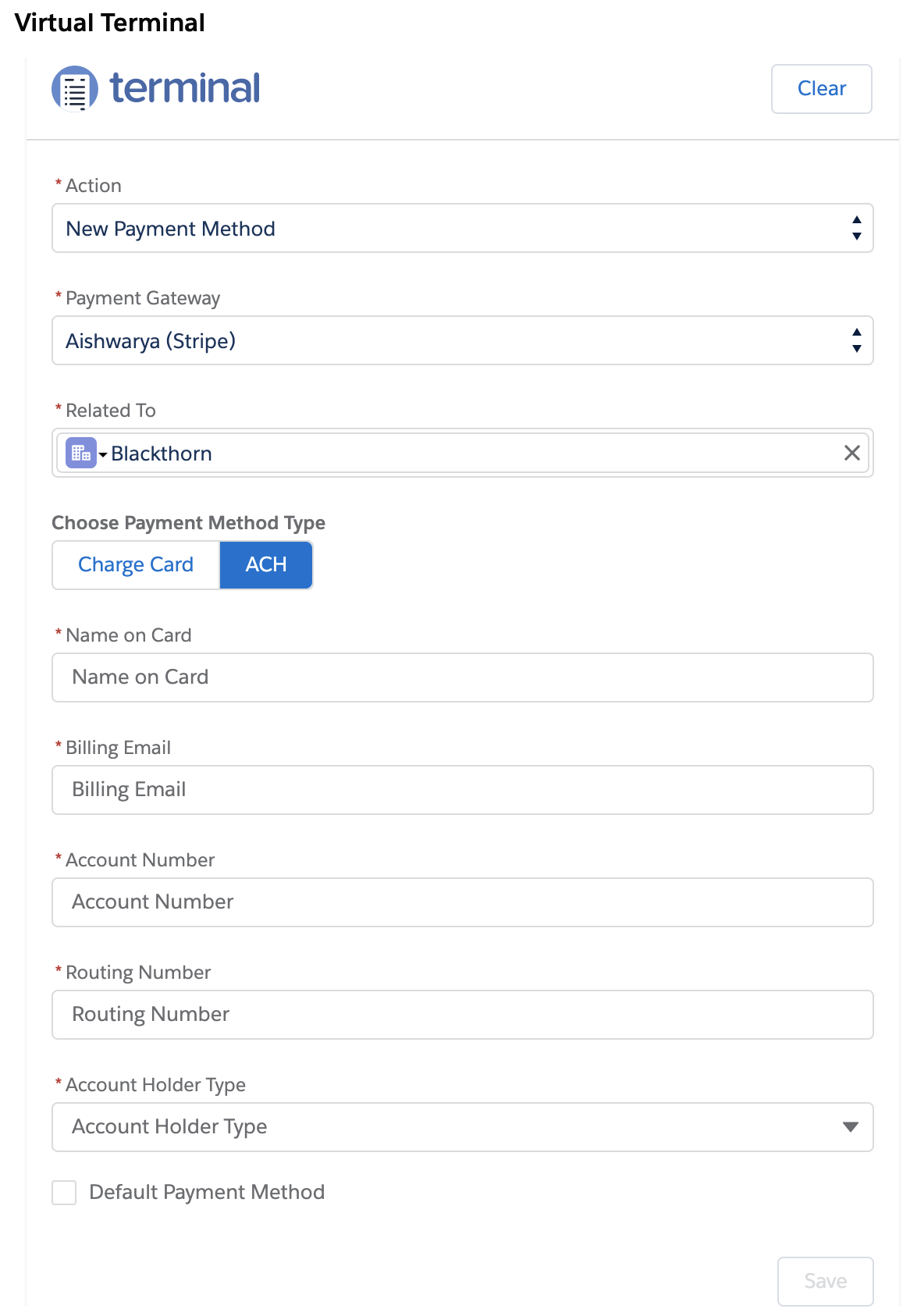Click the Account Holder Type arrow icon
Image resolution: width=910 pixels, height=1316 pixels.
click(851, 1127)
